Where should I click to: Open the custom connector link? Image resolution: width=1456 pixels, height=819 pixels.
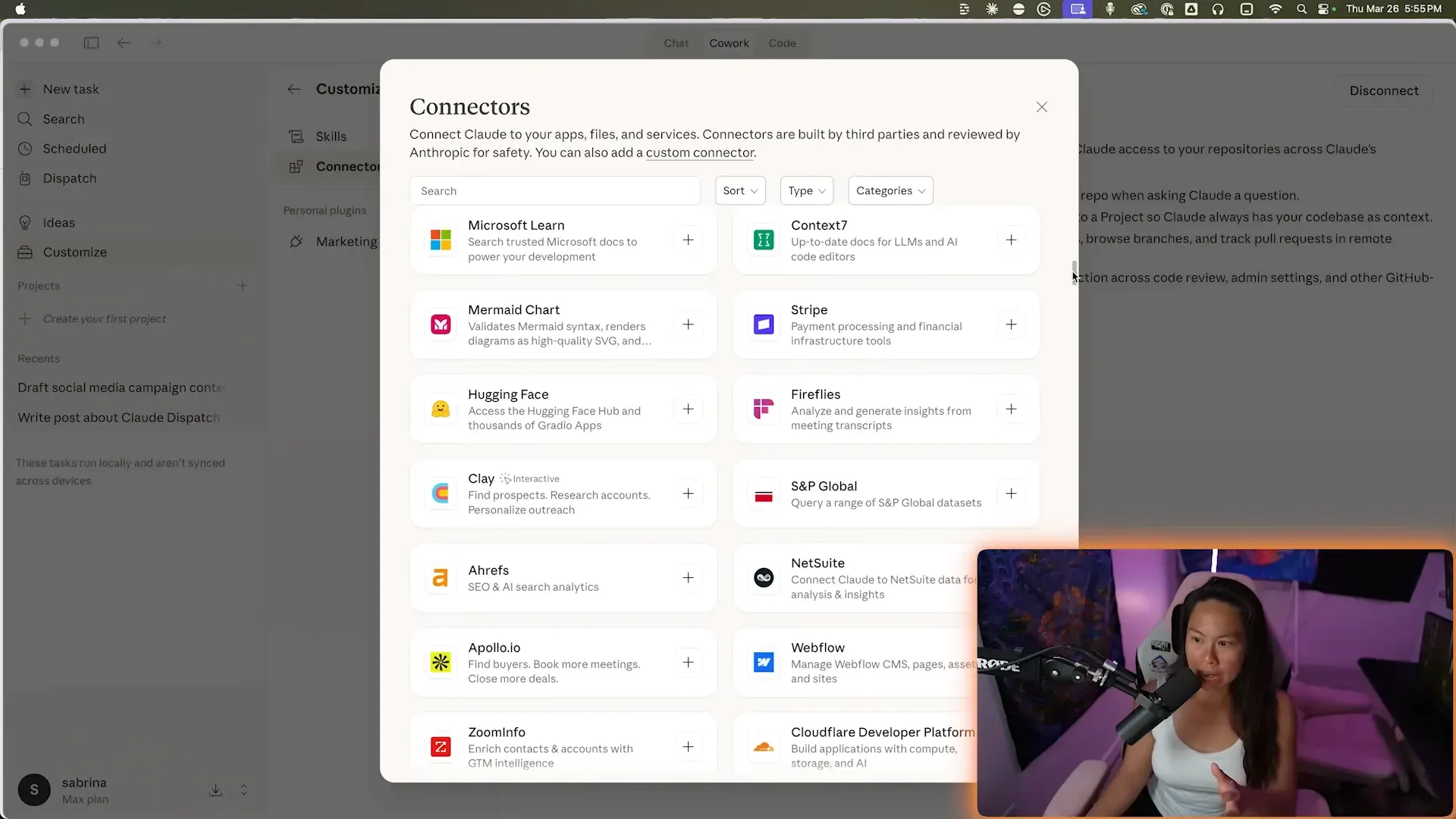coord(699,152)
